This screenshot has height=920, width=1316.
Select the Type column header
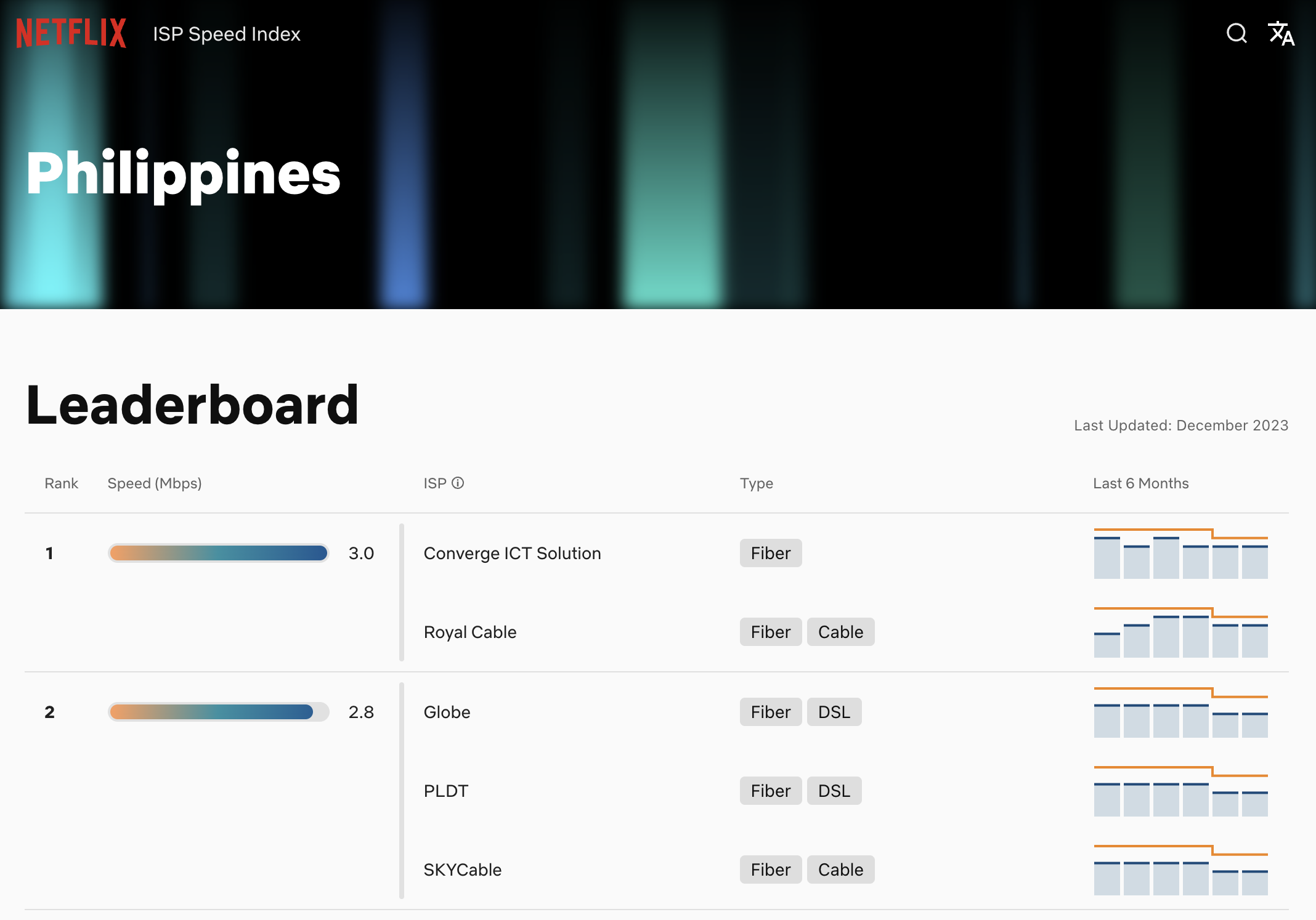coord(757,483)
